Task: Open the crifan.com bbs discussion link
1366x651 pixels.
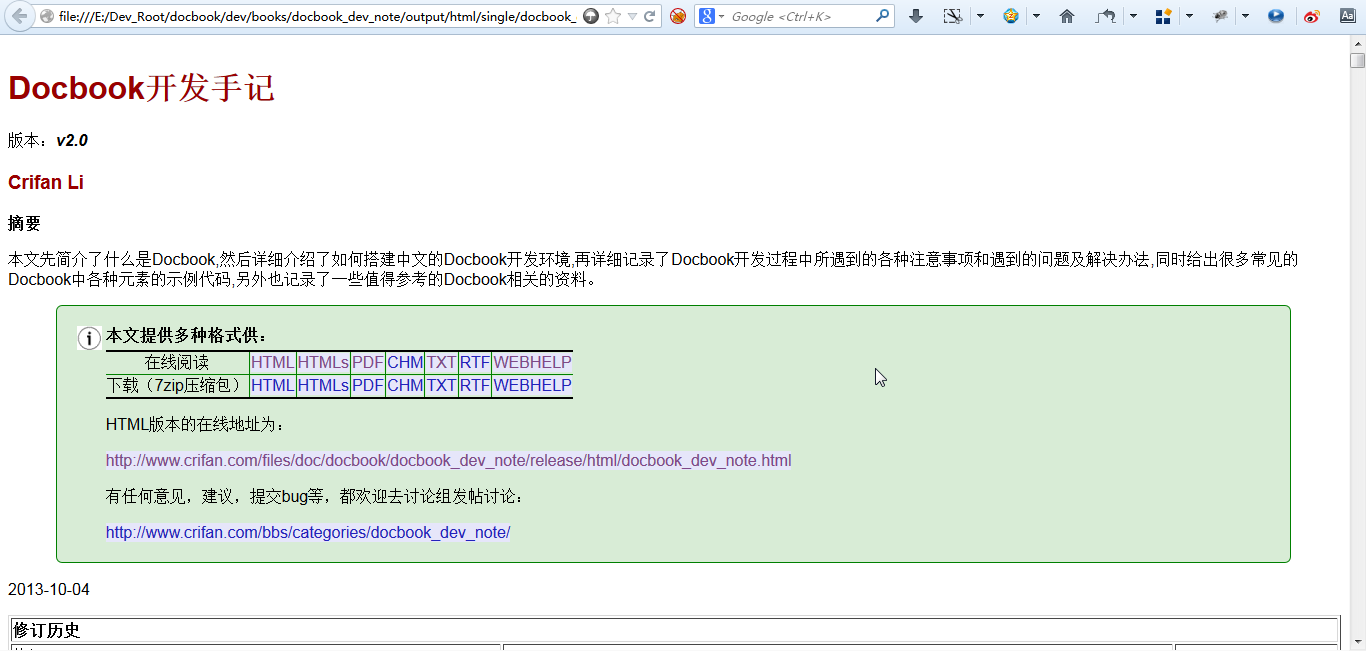Action: click(308, 533)
